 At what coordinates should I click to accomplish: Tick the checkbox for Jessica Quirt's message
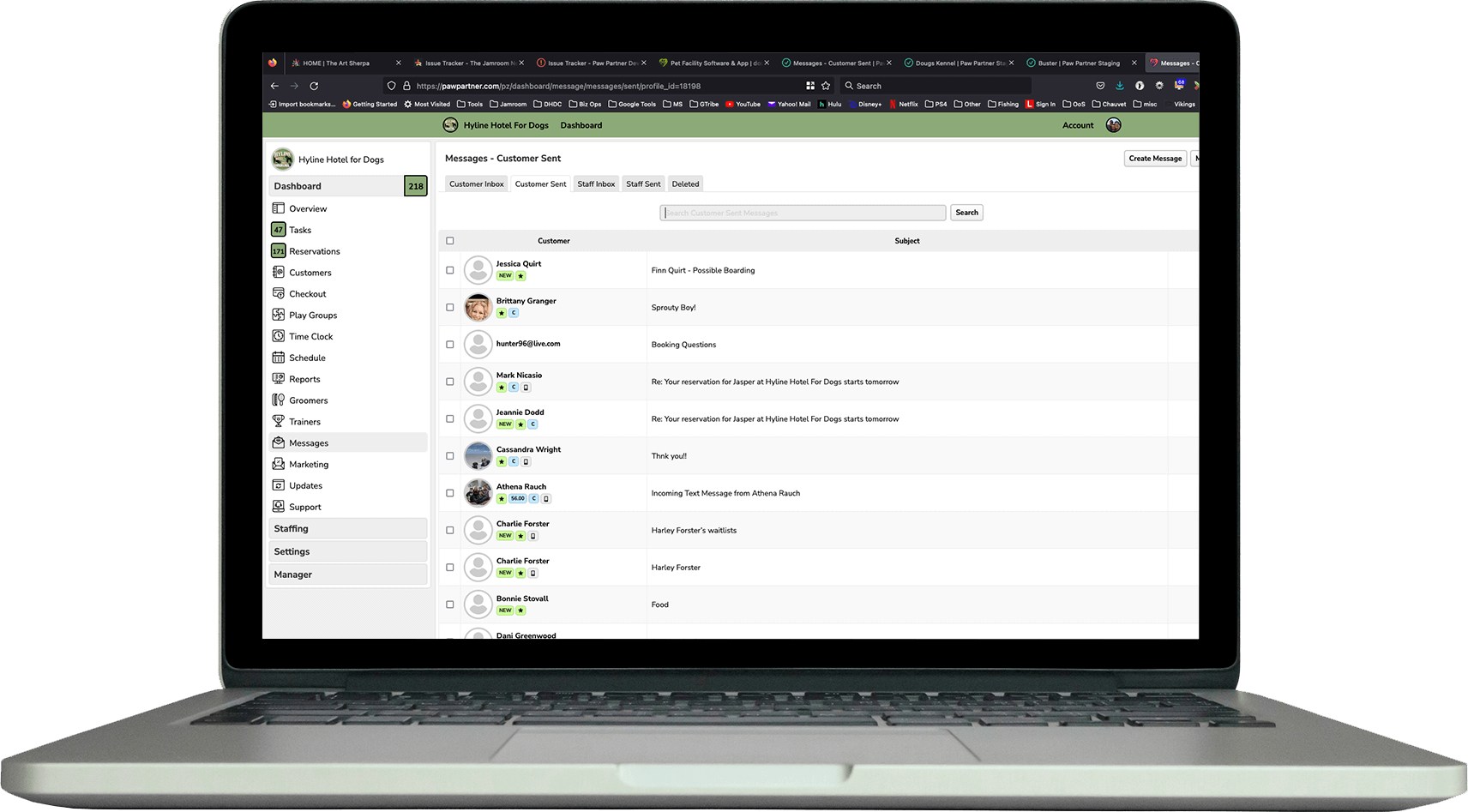450,270
